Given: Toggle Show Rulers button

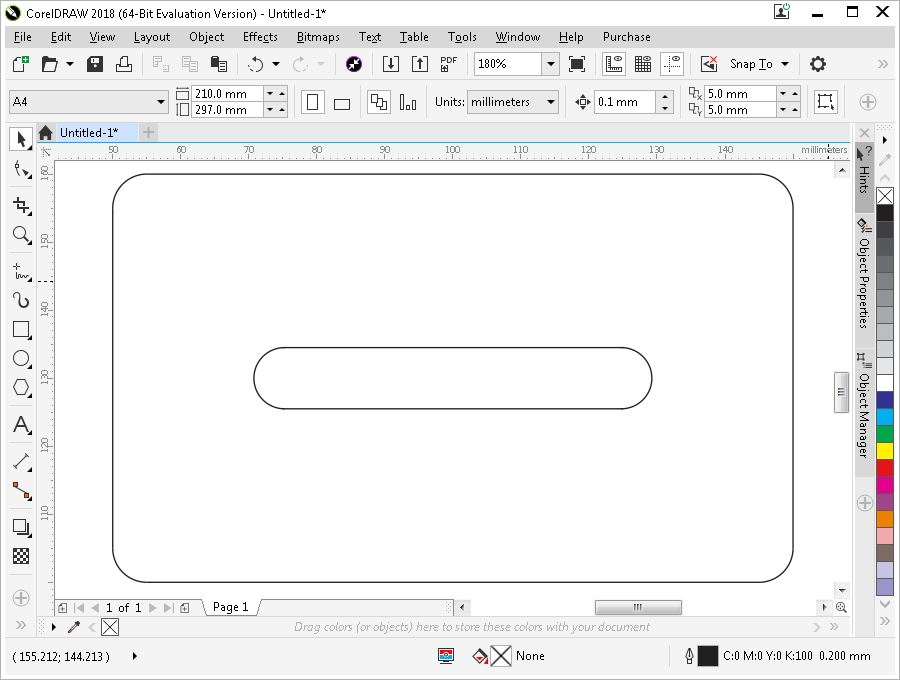Looking at the screenshot, I should 614,64.
